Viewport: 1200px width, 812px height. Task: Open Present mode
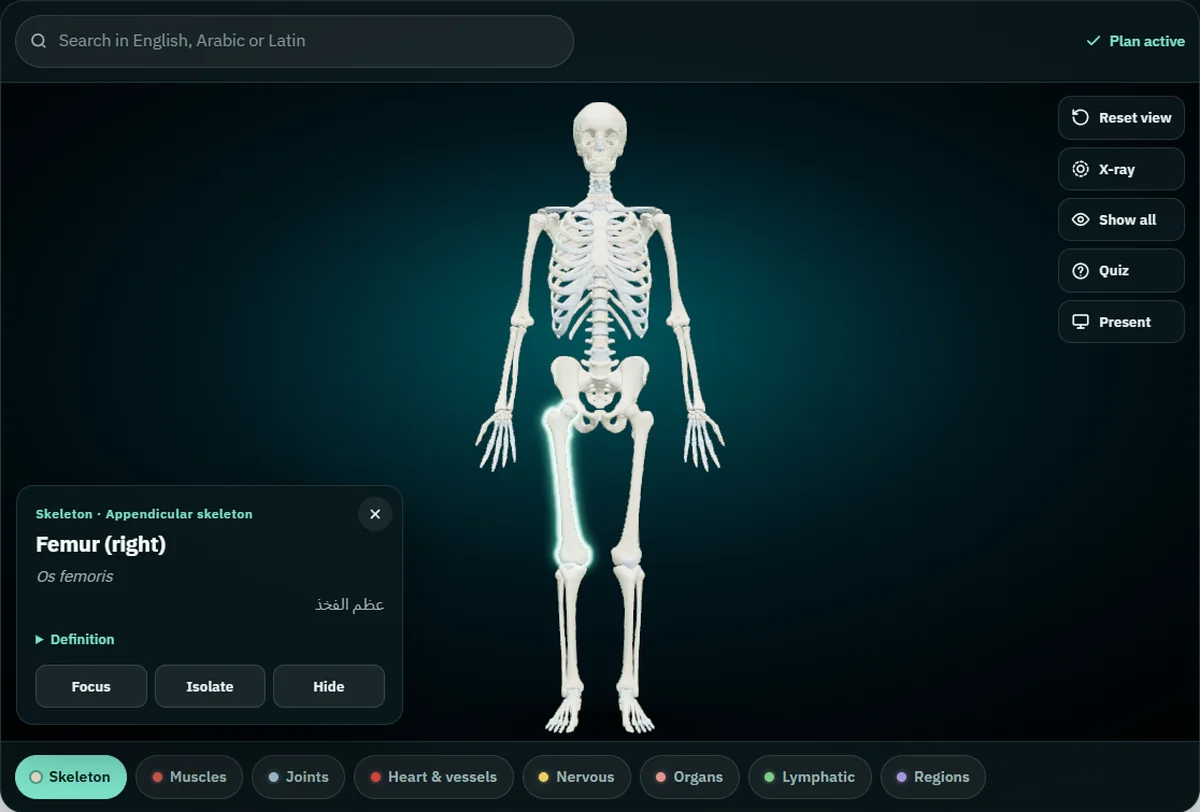tap(1121, 322)
